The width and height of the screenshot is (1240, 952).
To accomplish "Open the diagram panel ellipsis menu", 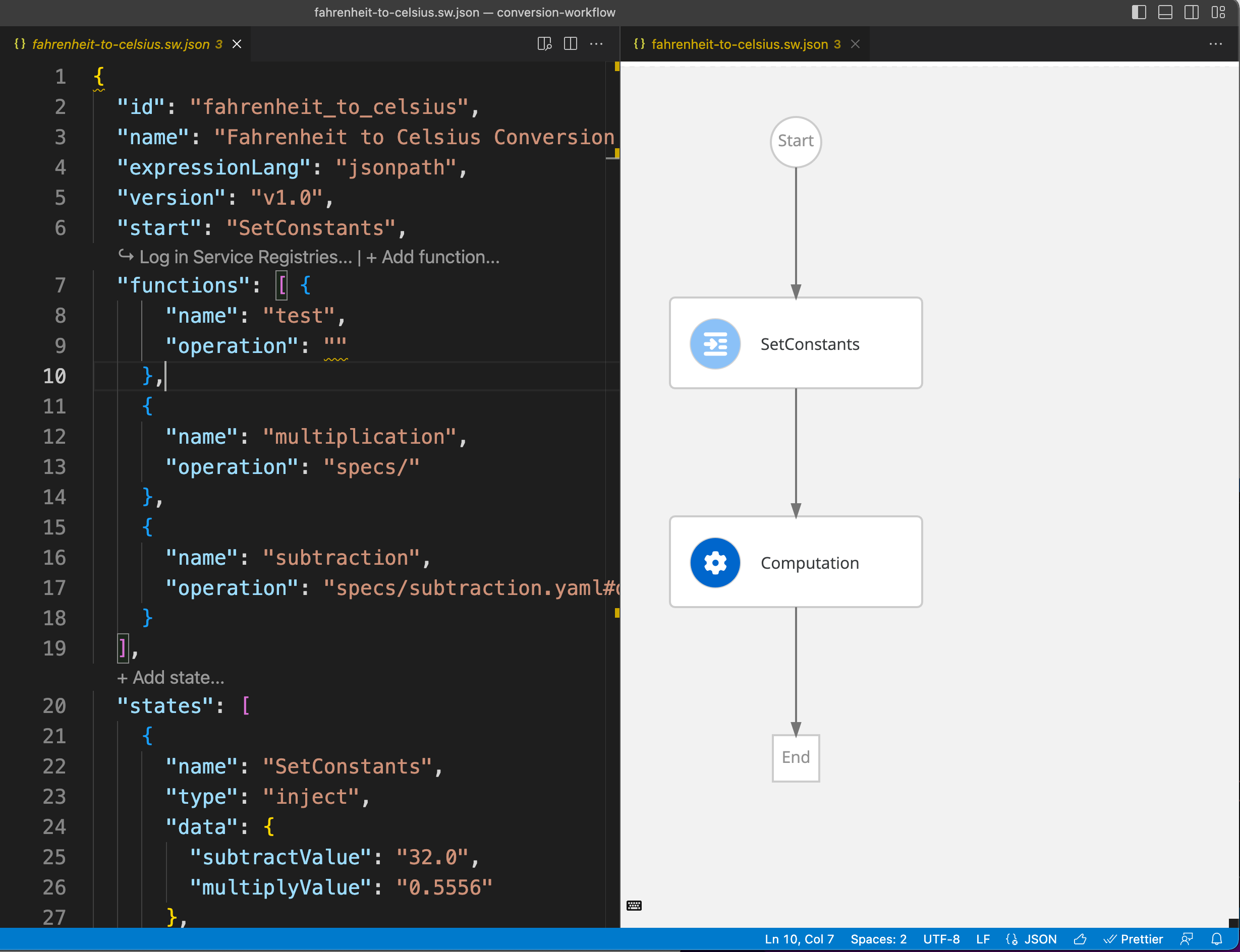I will [1216, 44].
